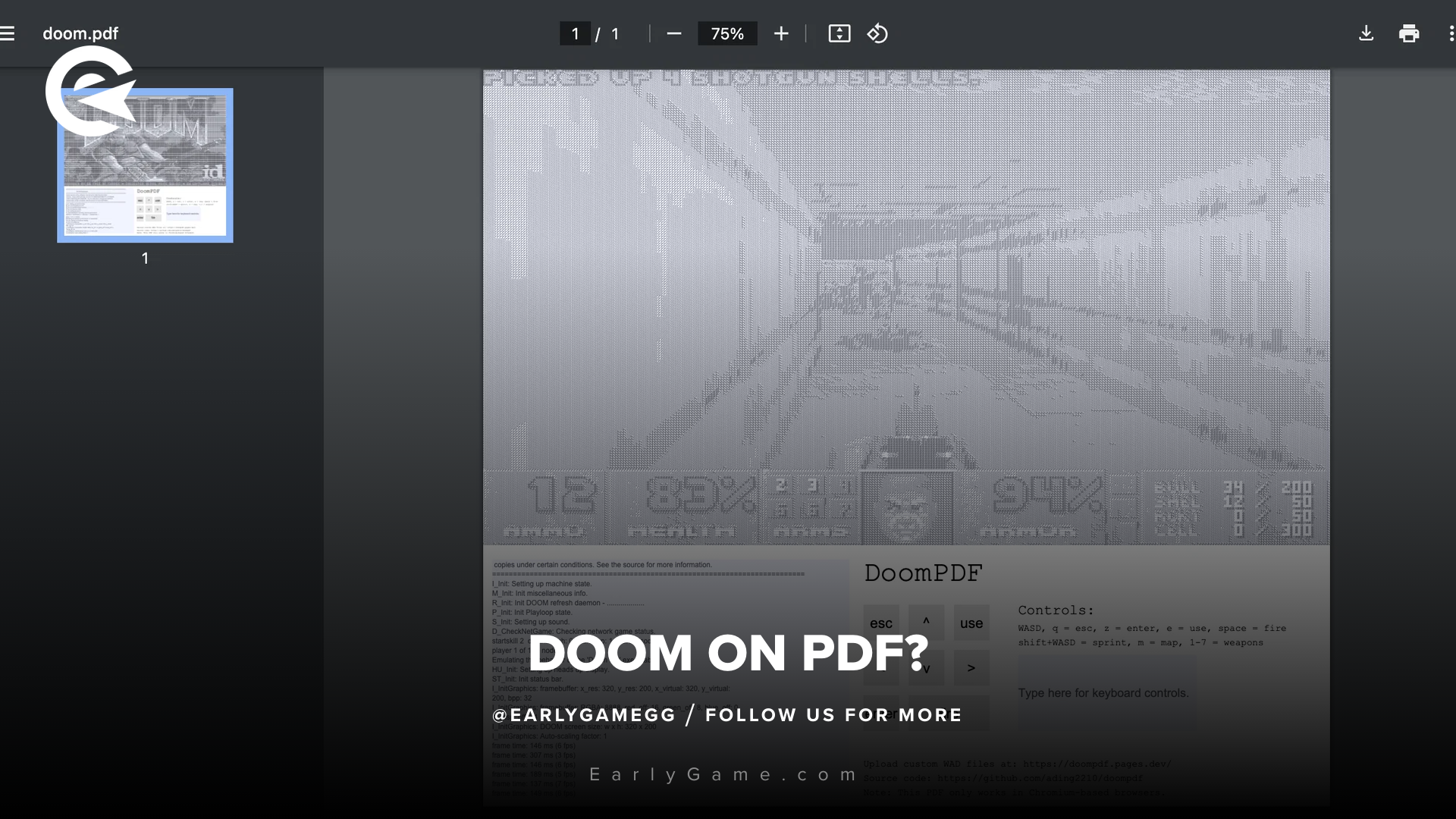This screenshot has width=1456, height=819.
Task: Open the more actions menu
Action: [x=1451, y=33]
